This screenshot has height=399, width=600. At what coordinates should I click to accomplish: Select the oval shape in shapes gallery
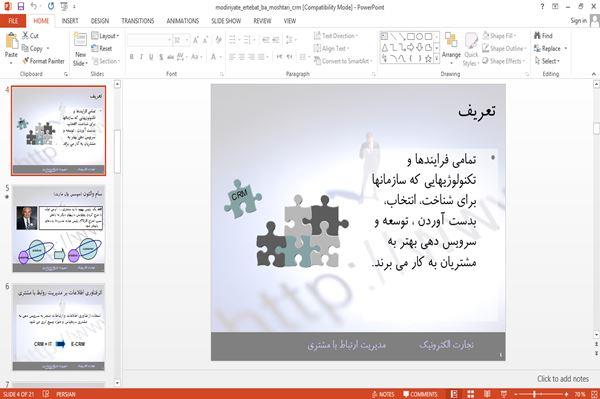(x=420, y=37)
